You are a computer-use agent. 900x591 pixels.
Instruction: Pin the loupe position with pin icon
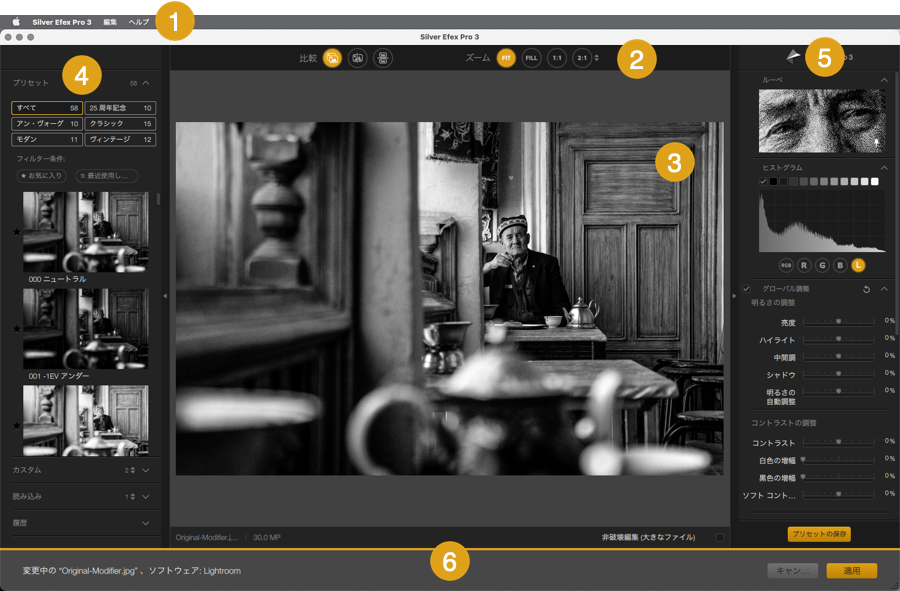pos(876,142)
